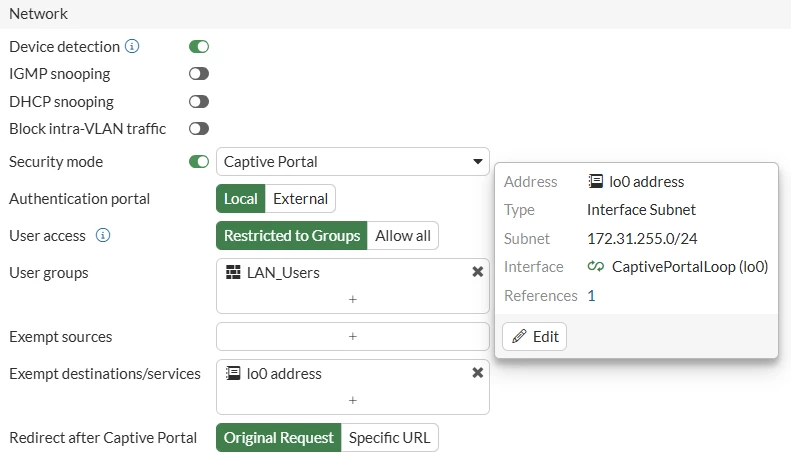Select Original Request redirect option
Screen dimensions: 791x462
278,437
